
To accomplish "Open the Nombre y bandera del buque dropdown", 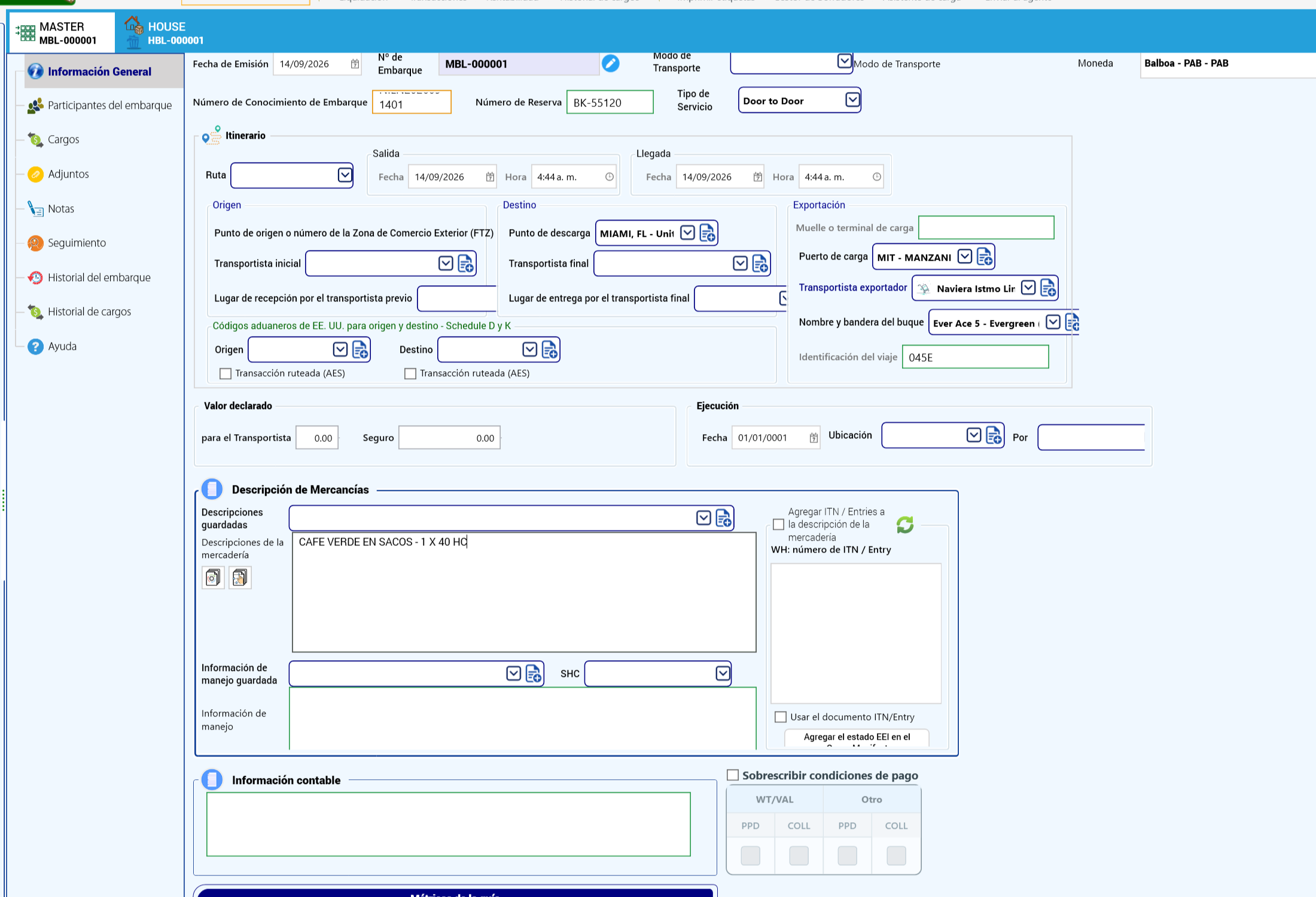I will click(x=1053, y=322).
